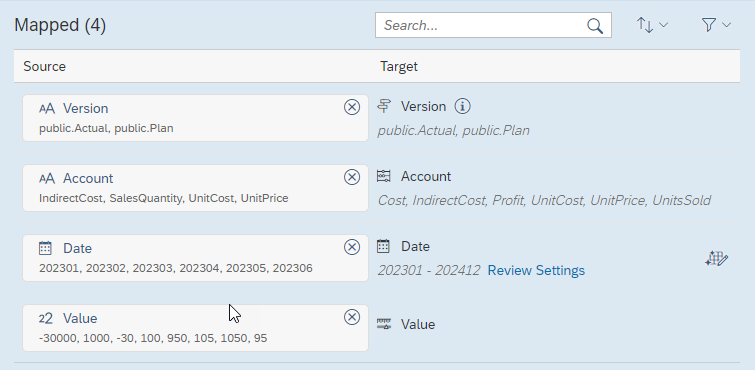Click the Account target dimension icon
The image size is (755, 370).
coord(384,176)
